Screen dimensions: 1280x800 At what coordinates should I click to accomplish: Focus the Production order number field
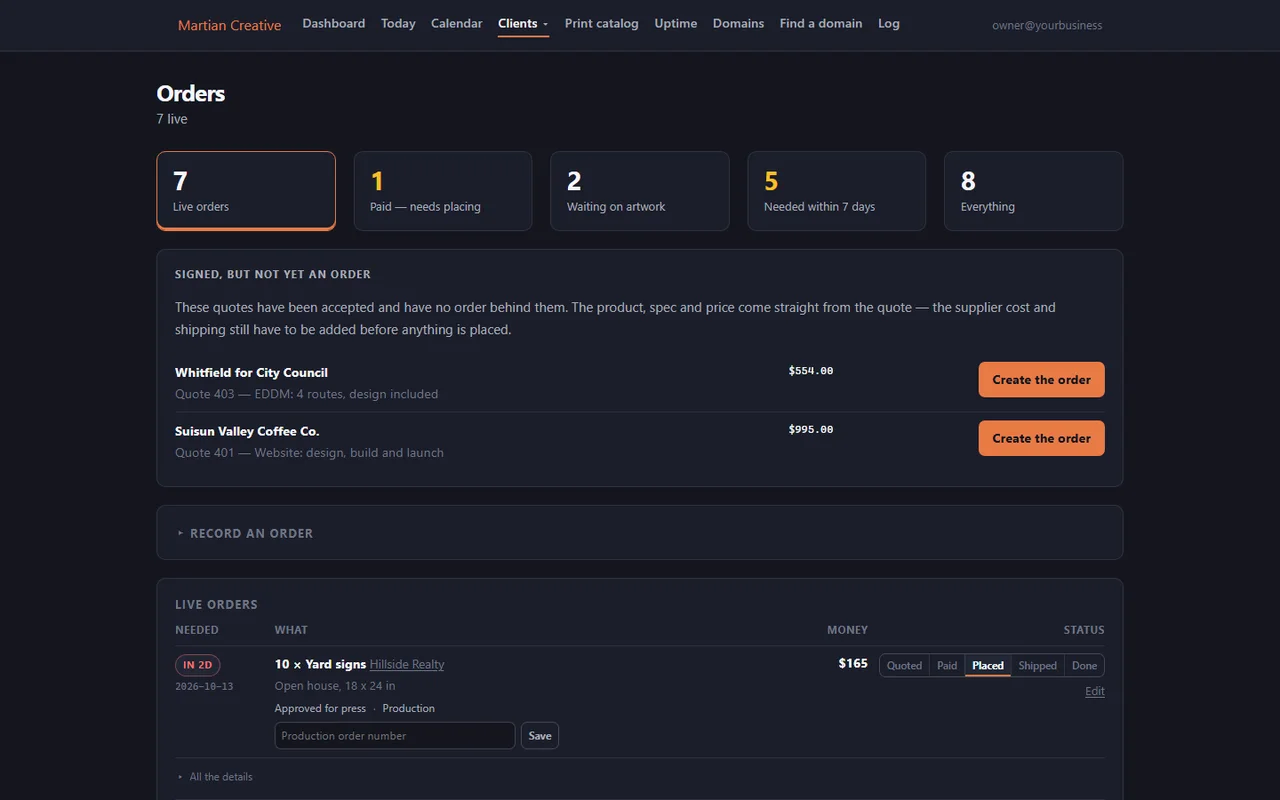tap(395, 736)
